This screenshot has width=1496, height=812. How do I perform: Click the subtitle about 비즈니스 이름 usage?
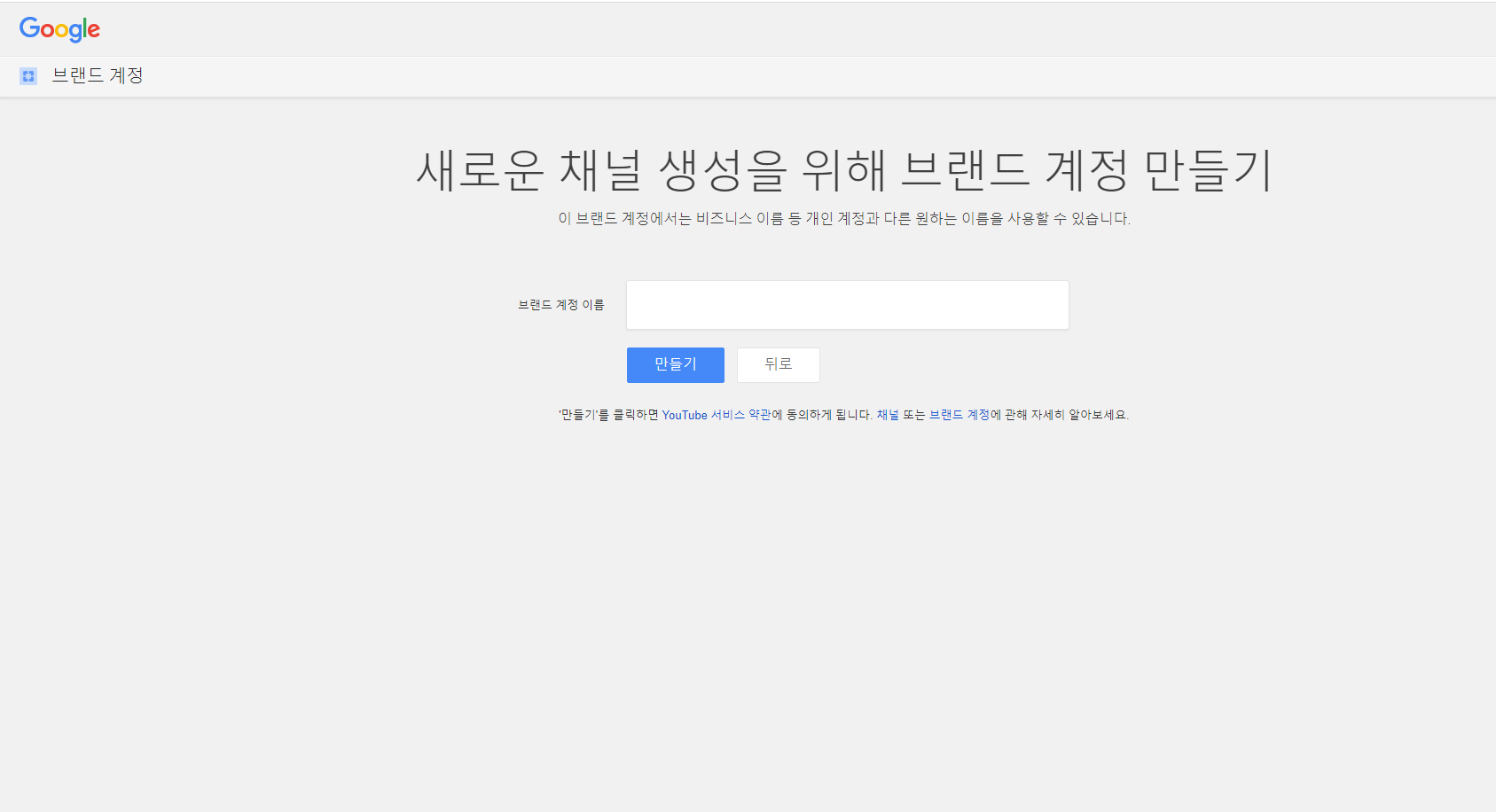[x=844, y=218]
